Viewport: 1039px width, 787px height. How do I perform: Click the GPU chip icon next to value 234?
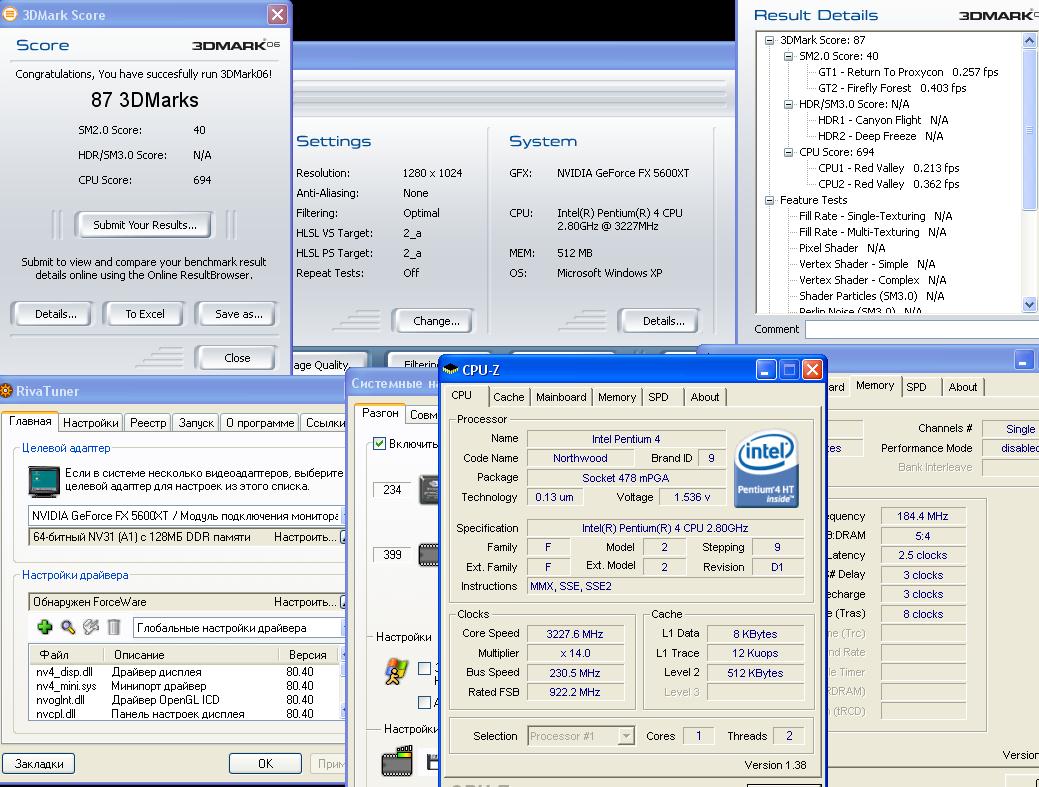(x=429, y=490)
